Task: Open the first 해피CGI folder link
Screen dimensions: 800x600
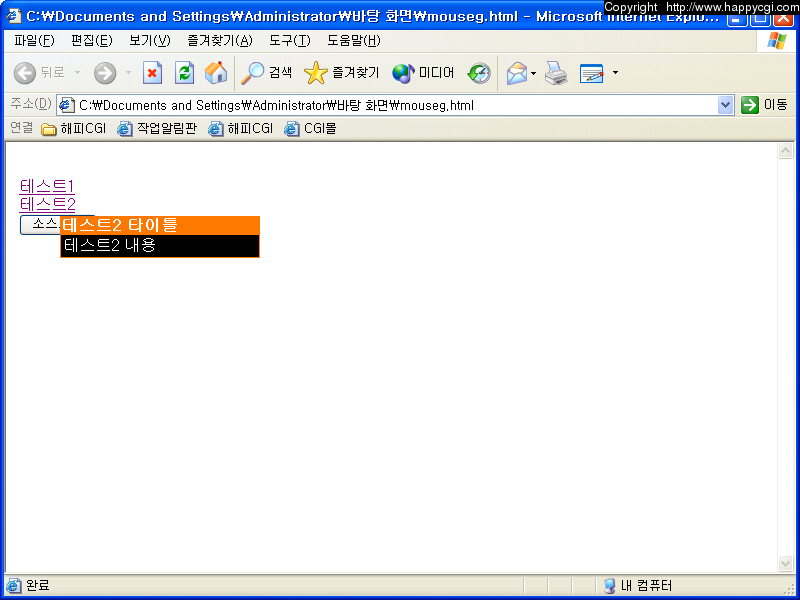Action: pos(73,129)
